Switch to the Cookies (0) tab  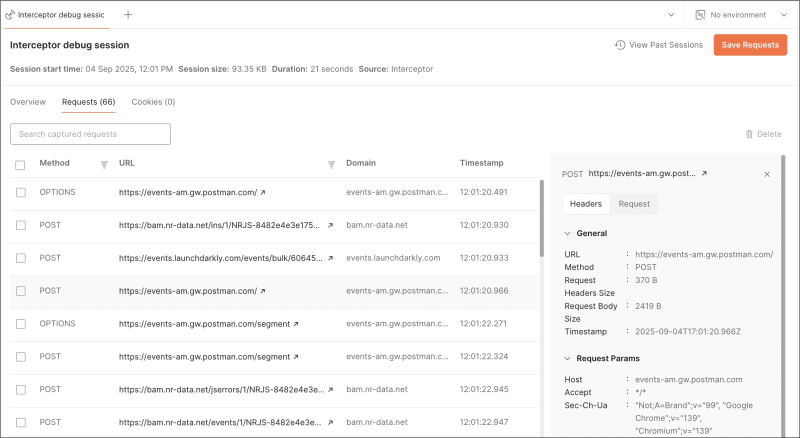[153, 102]
